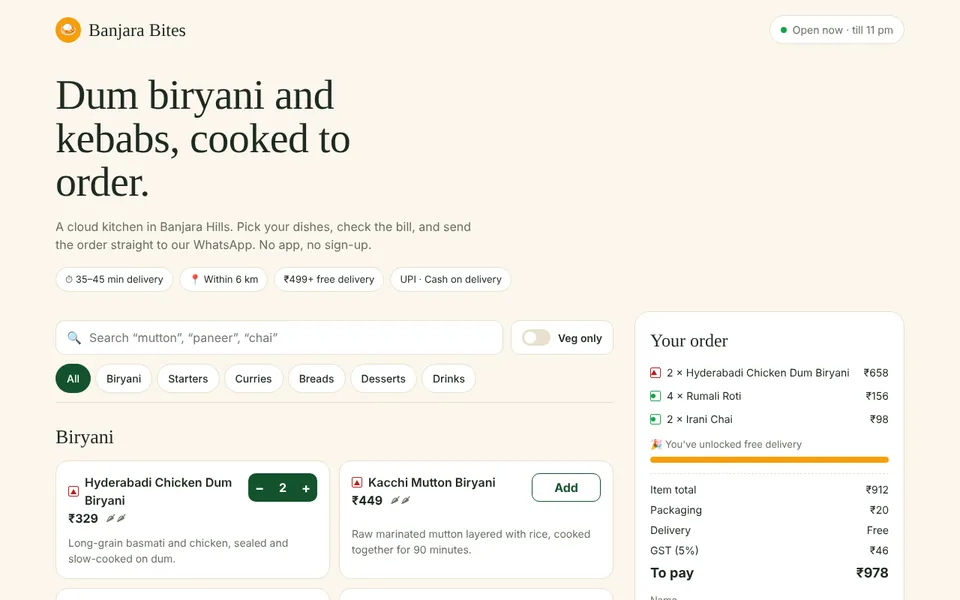Viewport: 960px width, 600px height.
Task: Click veg icon beside Rumali Roti order line
Action: (655, 396)
